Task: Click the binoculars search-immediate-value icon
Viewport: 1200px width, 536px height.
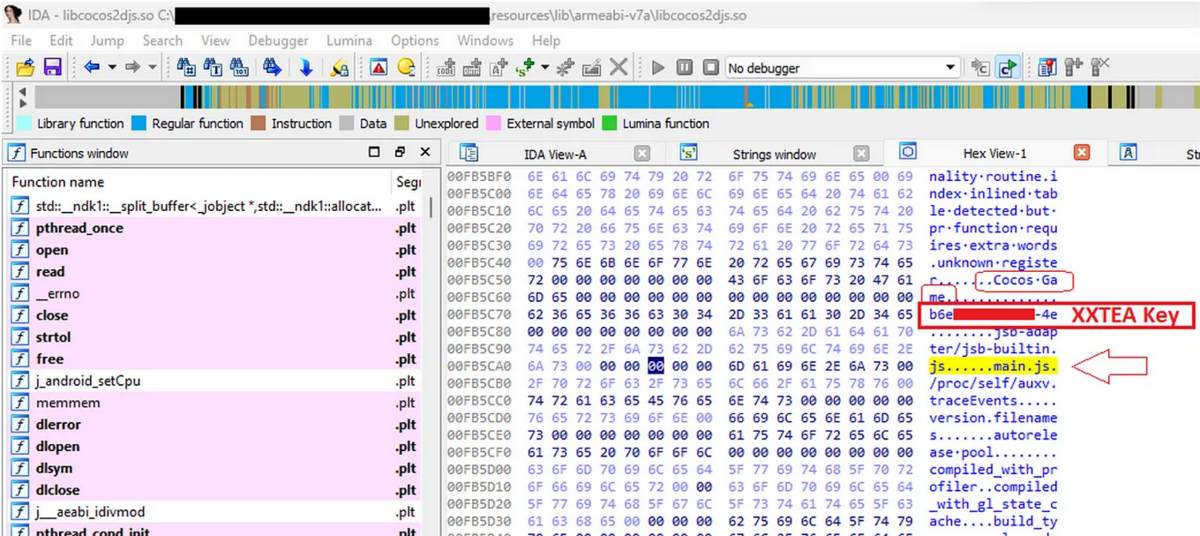Action: (187, 68)
